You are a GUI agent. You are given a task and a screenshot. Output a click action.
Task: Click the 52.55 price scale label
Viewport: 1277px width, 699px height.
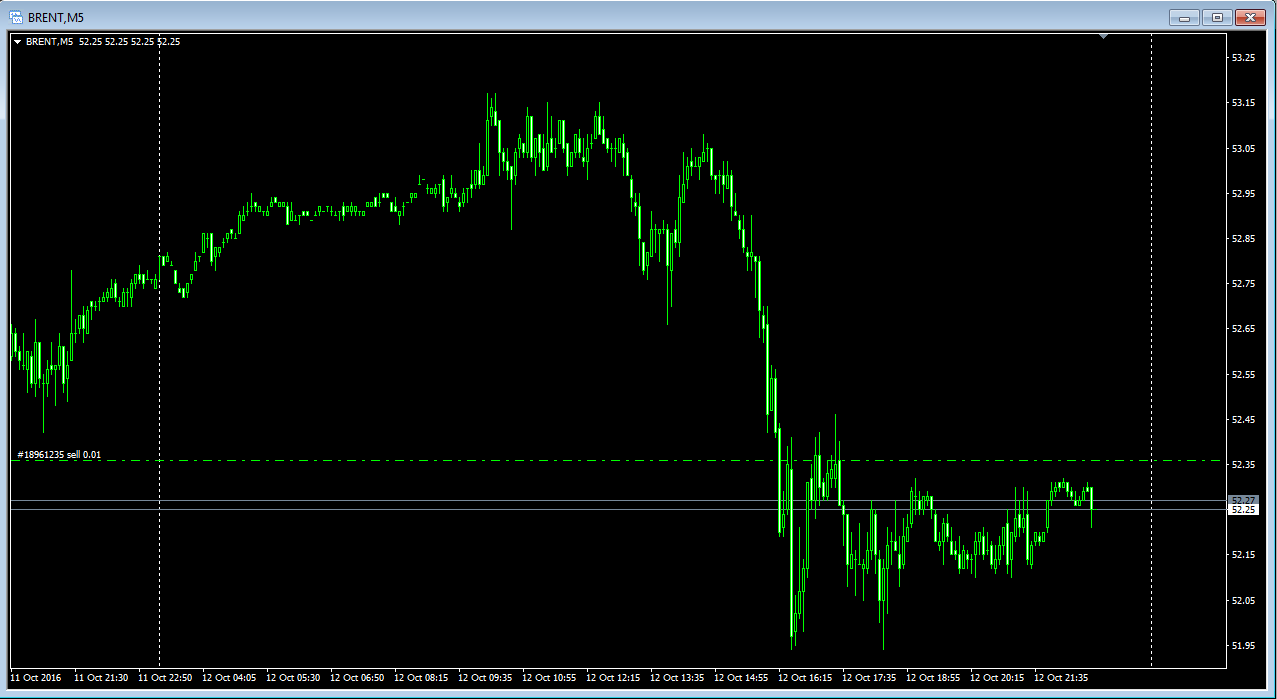(1243, 374)
